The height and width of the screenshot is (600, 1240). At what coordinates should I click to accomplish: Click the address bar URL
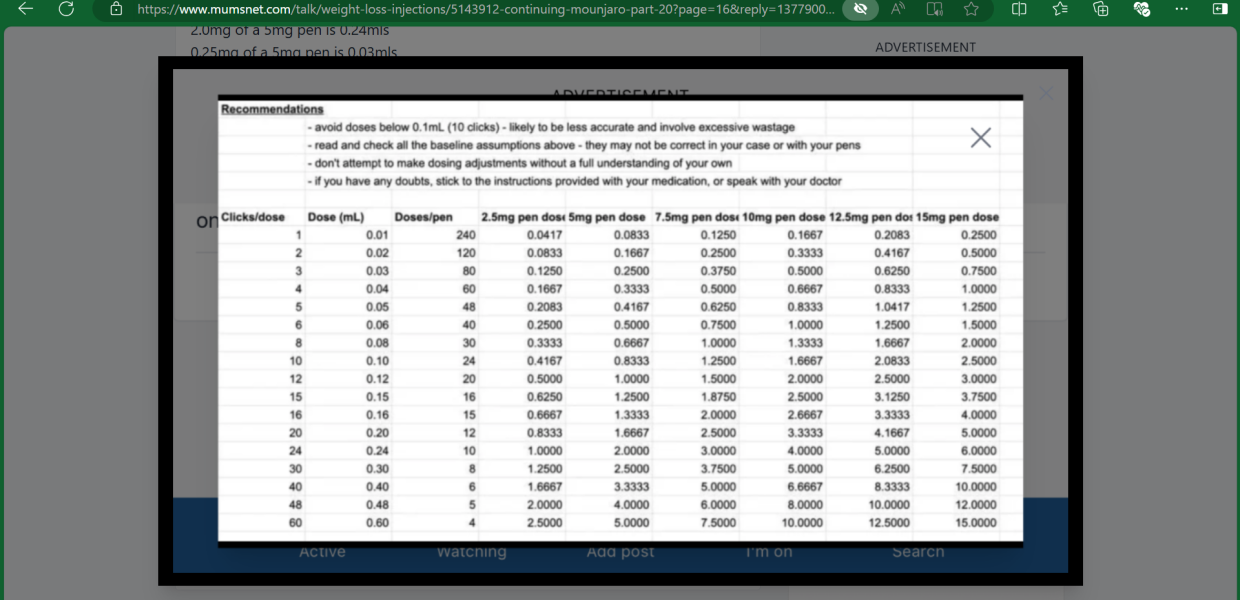(480, 9)
